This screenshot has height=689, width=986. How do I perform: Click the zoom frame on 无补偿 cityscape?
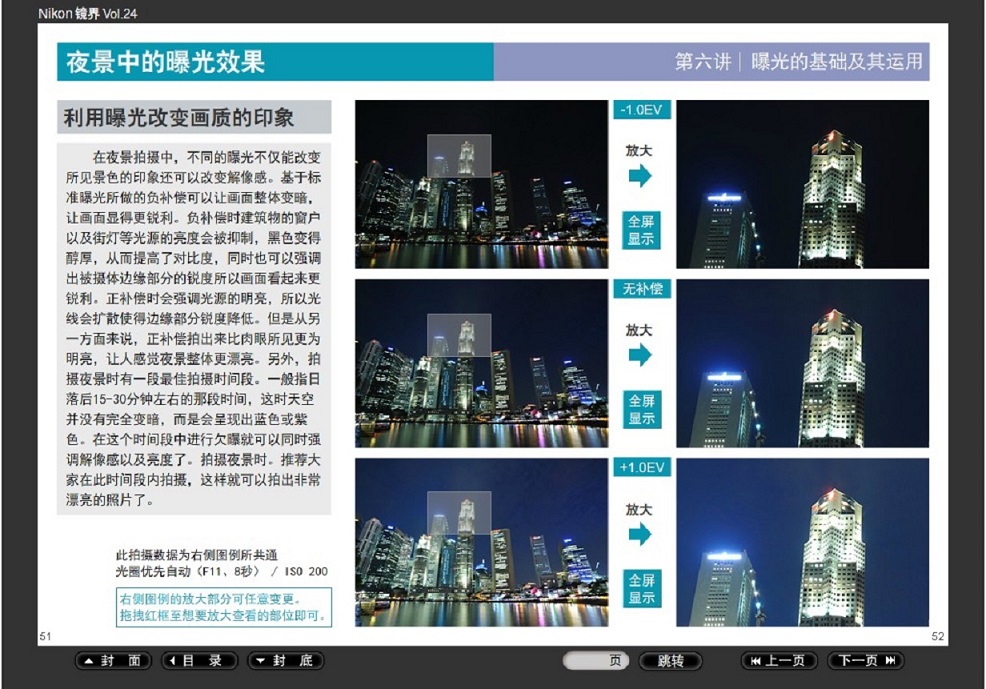pyautogui.click(x=459, y=335)
